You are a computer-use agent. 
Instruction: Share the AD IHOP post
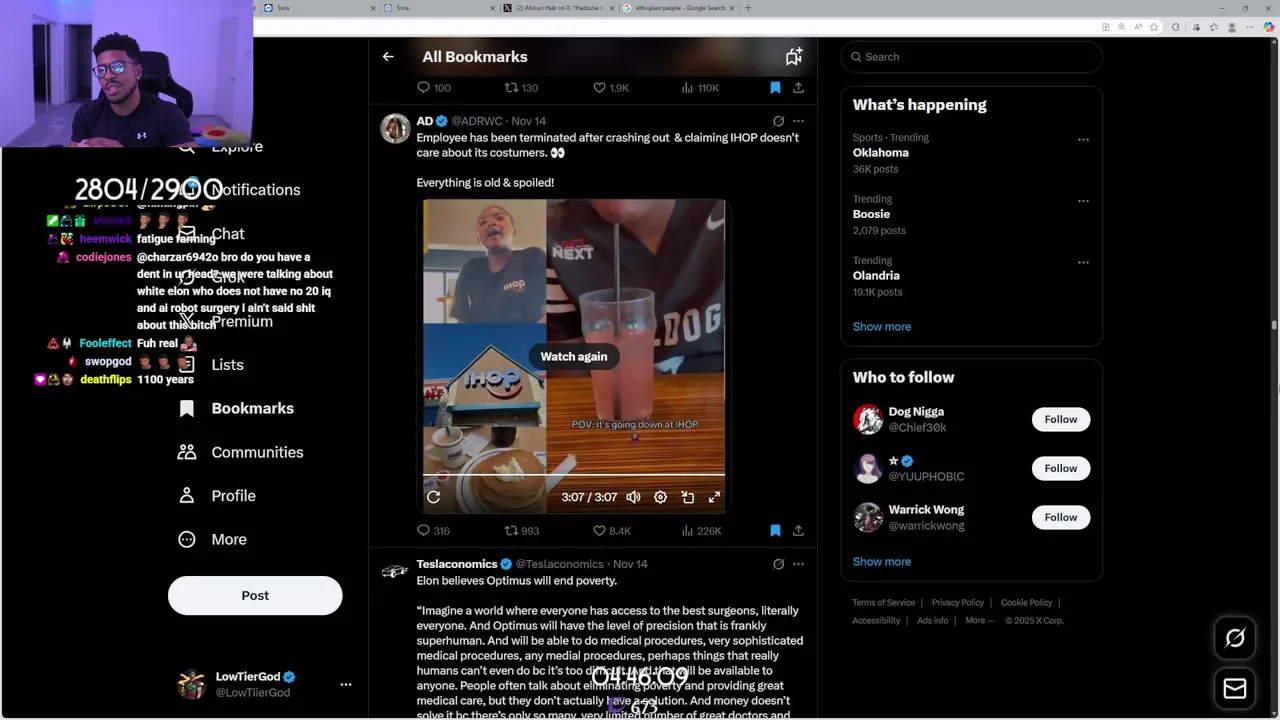point(798,531)
